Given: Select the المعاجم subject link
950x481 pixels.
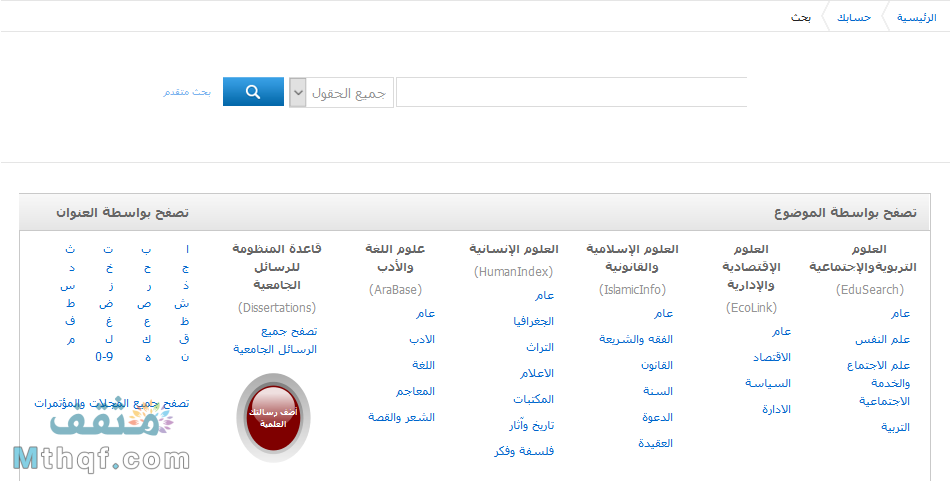Looking at the screenshot, I should coord(416,391).
